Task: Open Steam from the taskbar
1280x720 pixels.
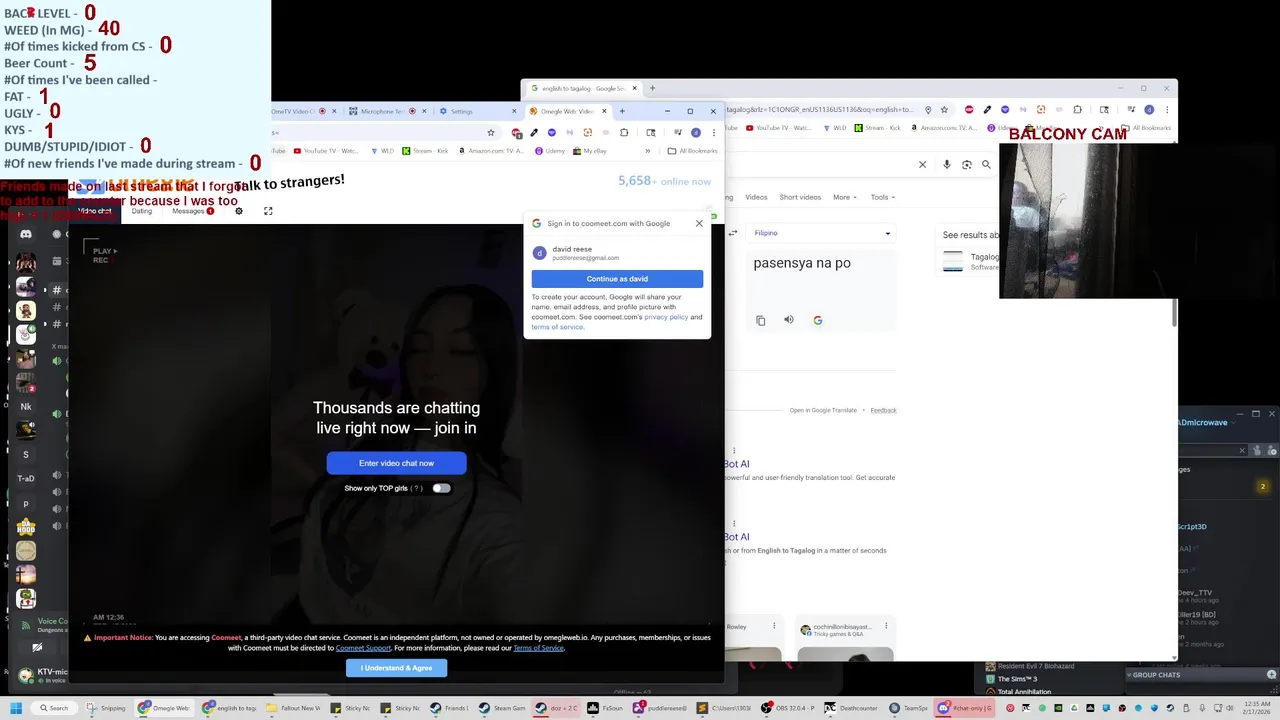Action: [500, 708]
